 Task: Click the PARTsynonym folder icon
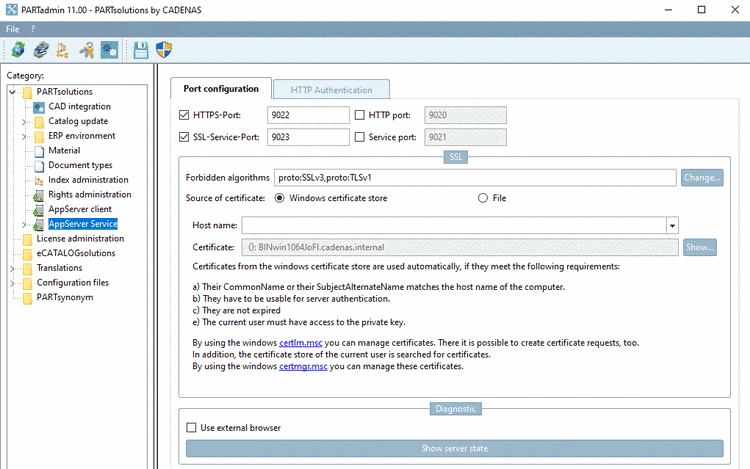pos(28,298)
